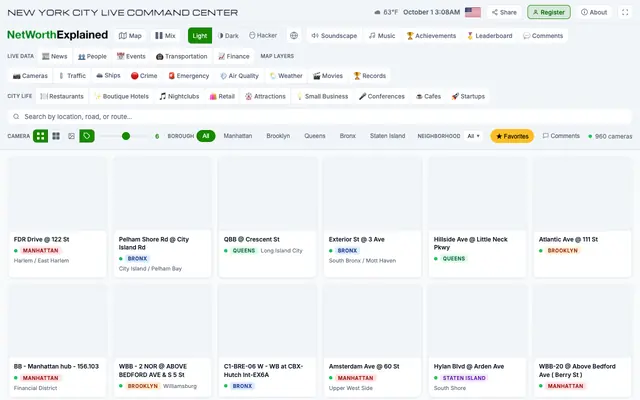Open the Music option
This screenshot has height=400, width=640.
(382, 36)
